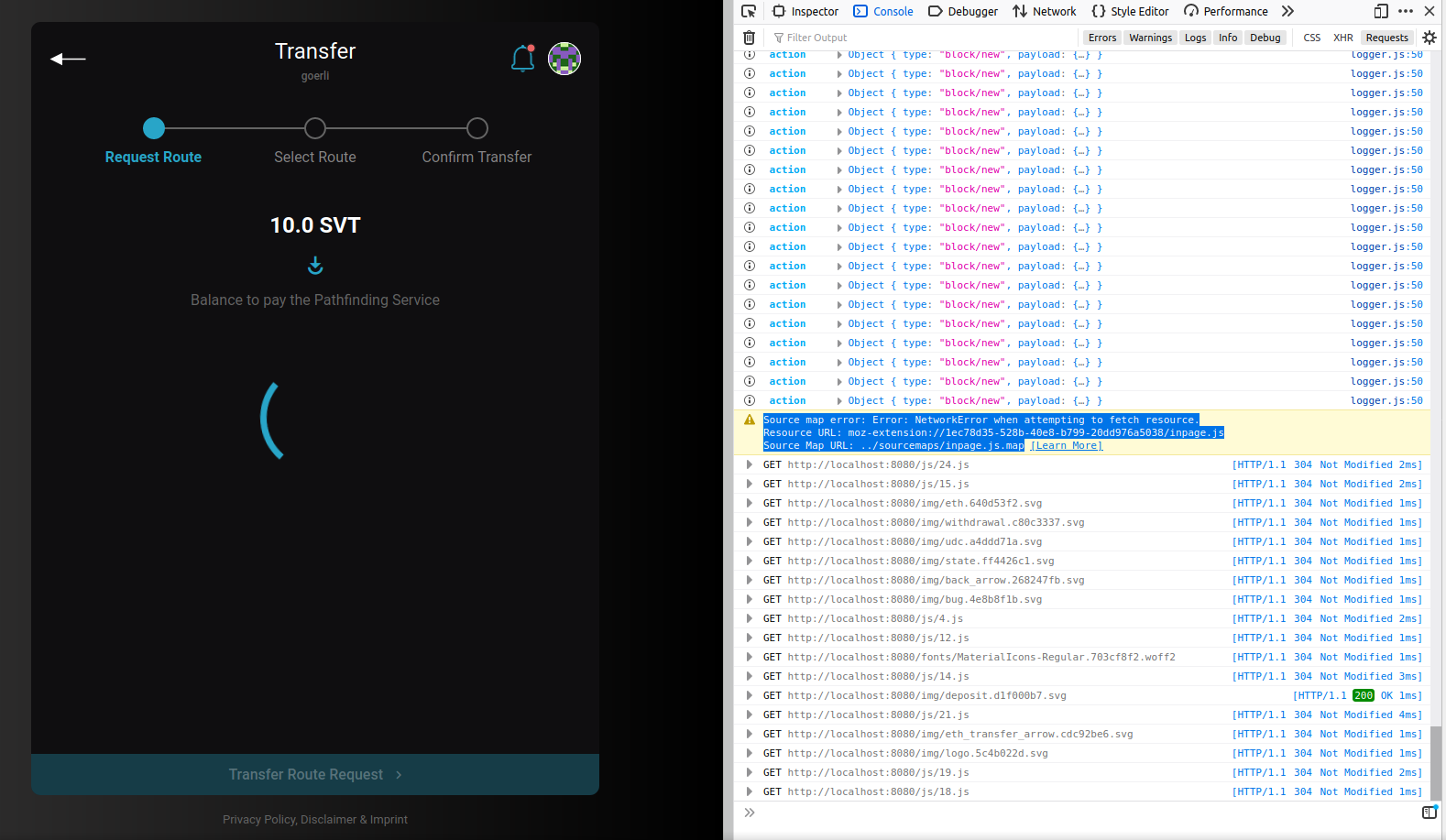The width and height of the screenshot is (1446, 840).
Task: Clear the console output trash icon
Action: [749, 38]
